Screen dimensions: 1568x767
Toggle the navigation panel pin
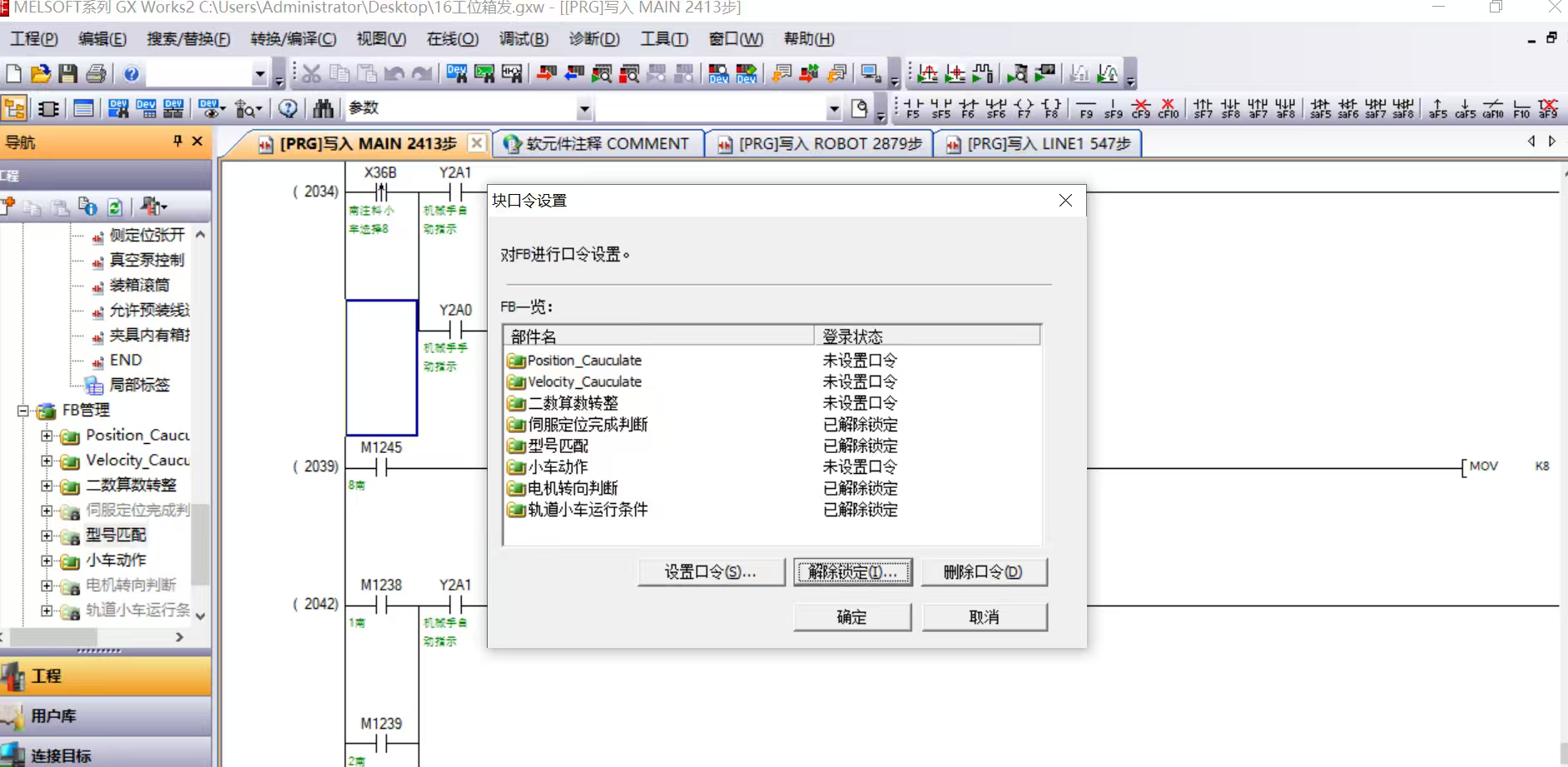(x=177, y=142)
